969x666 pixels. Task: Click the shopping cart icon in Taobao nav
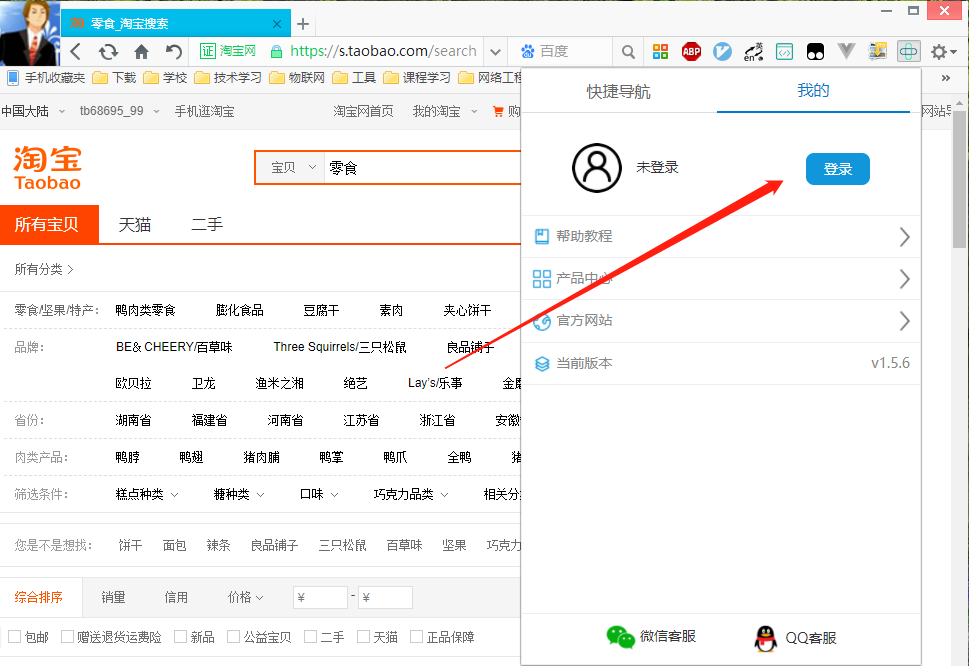pos(498,111)
